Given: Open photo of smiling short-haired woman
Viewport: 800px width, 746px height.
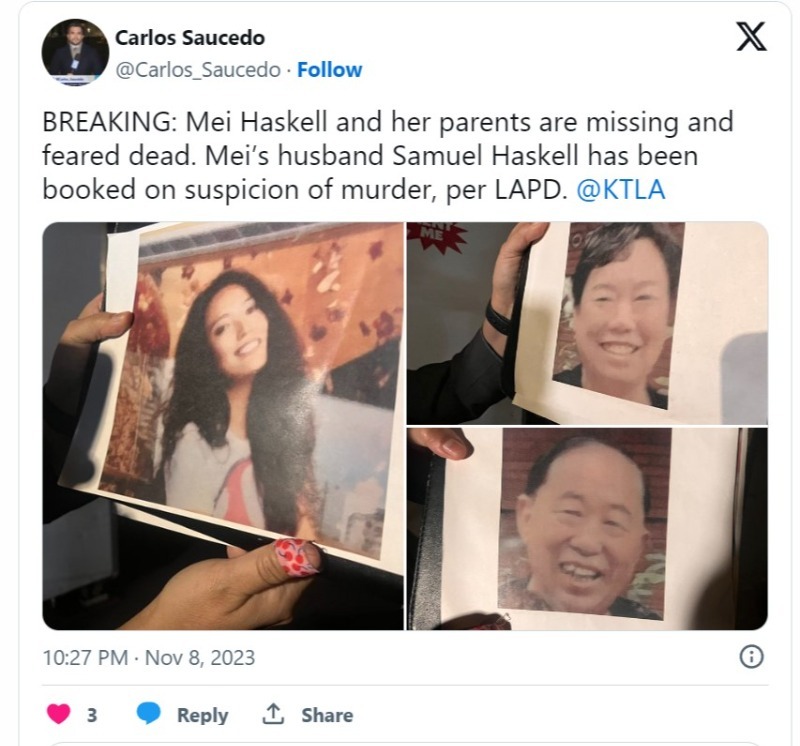Looking at the screenshot, I should (587, 323).
